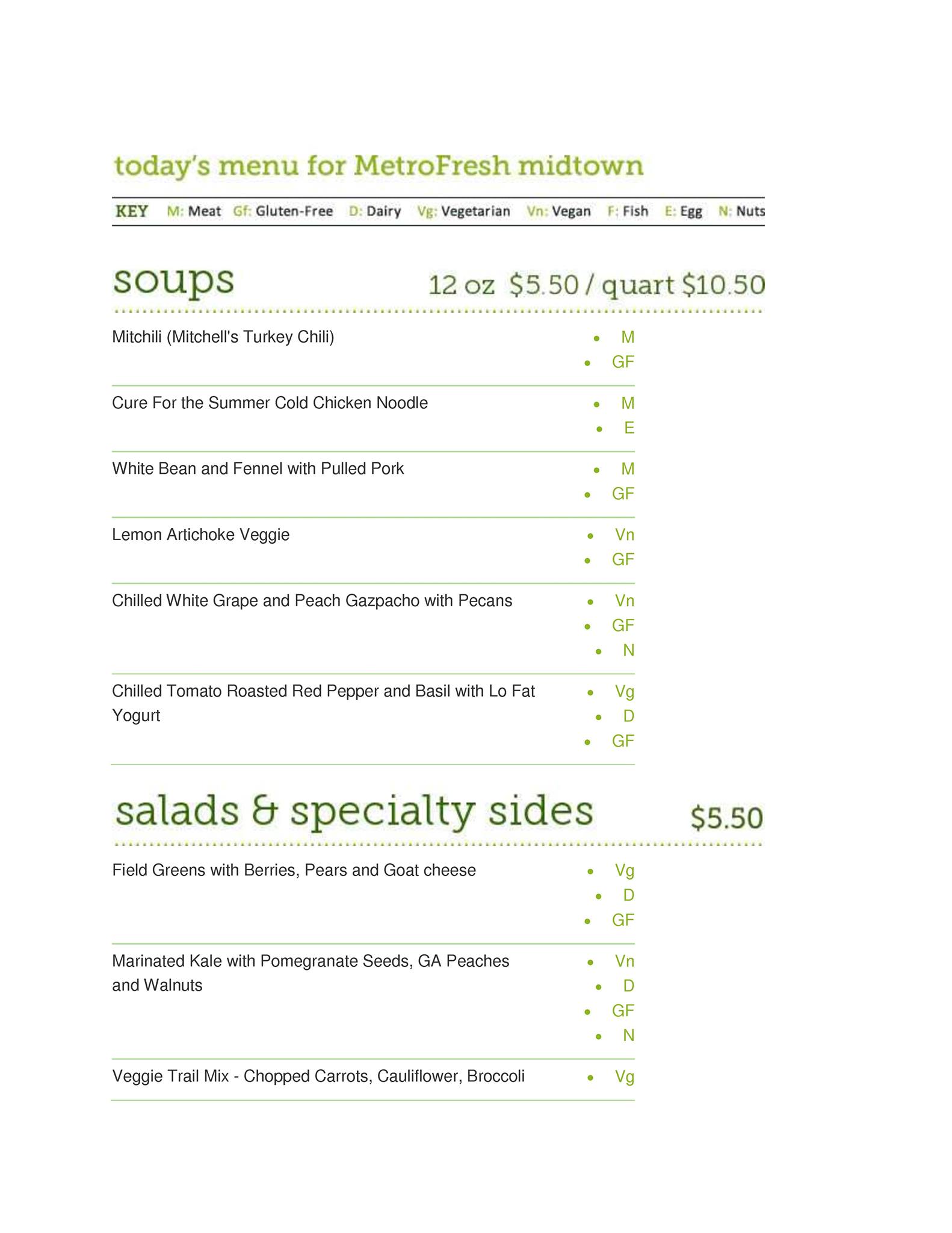Click the MetroFresh midtown menu title
Viewport: 952px width, 1233px height.
379,166
